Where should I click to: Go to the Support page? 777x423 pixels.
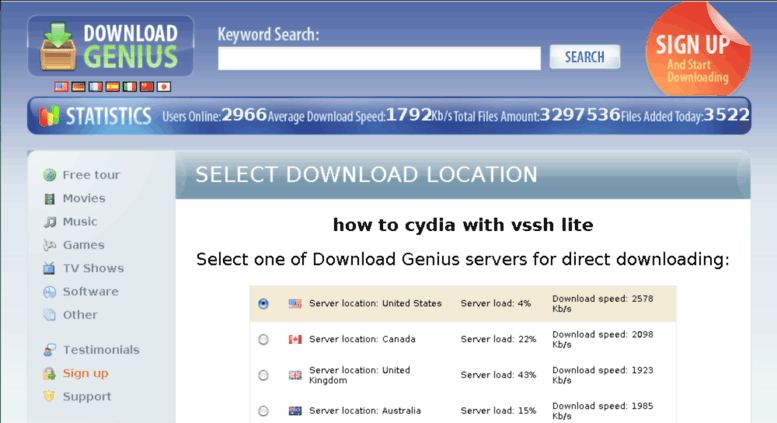[87, 396]
